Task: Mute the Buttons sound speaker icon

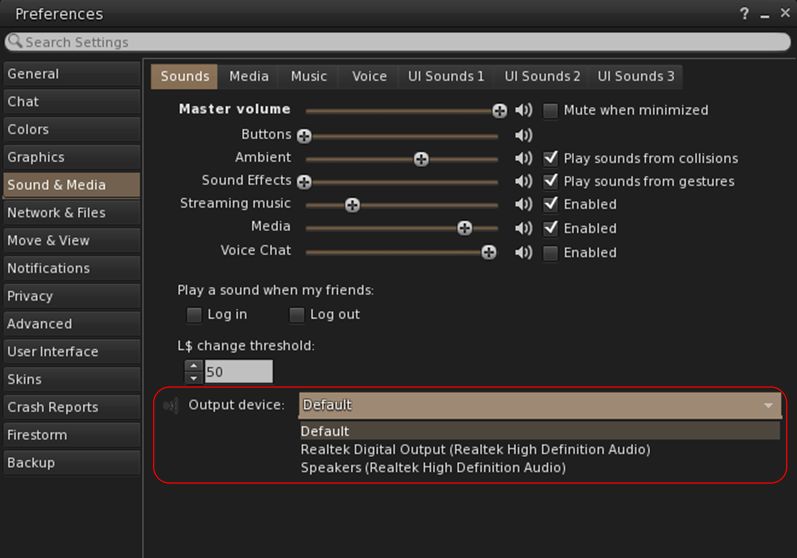Action: 523,135
